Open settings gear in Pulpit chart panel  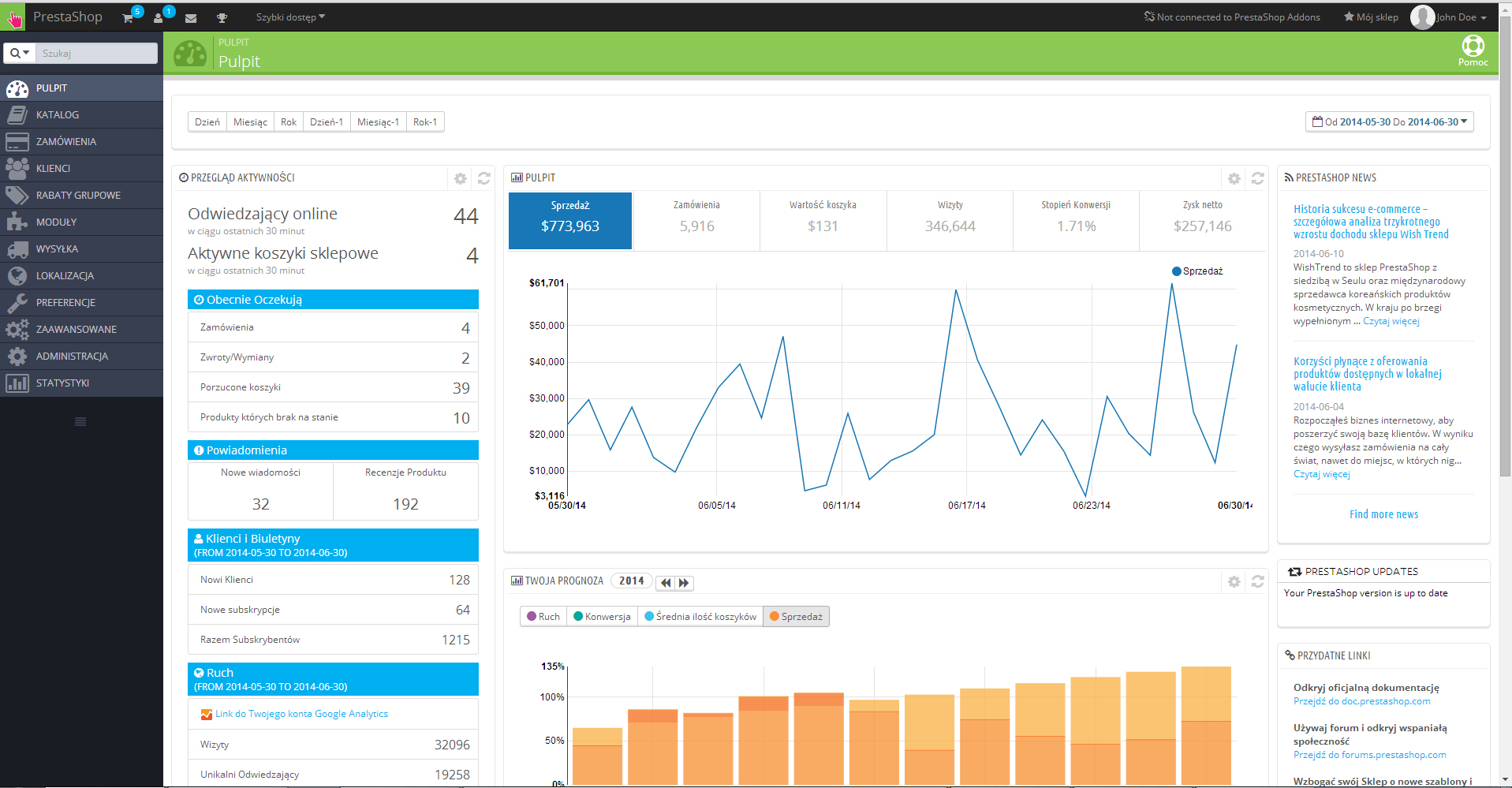(1234, 179)
